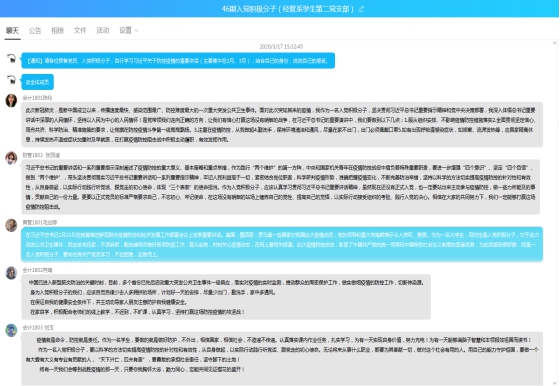Click the chat scrollbar down arrow

click(555, 382)
